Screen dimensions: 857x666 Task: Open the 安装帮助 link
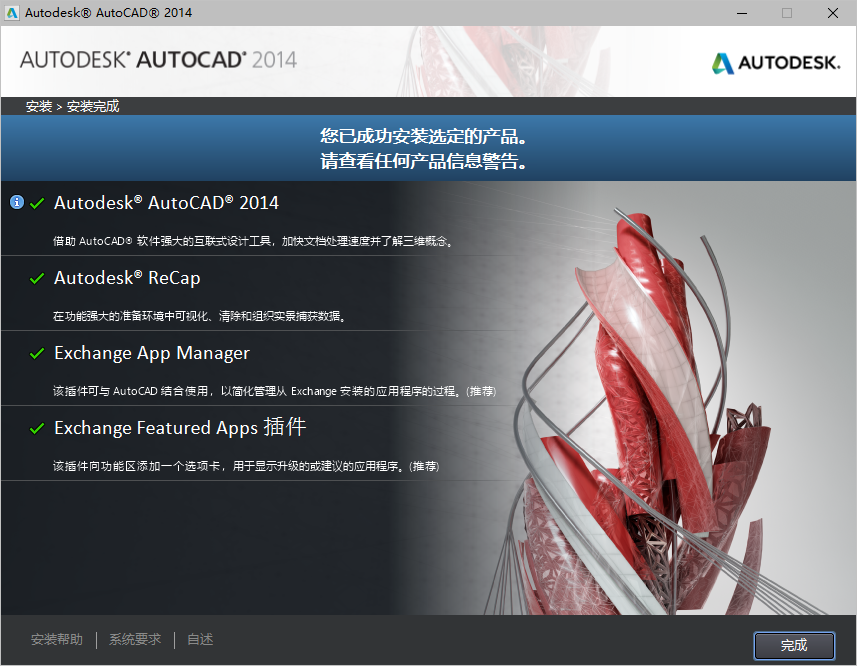pyautogui.click(x=57, y=639)
